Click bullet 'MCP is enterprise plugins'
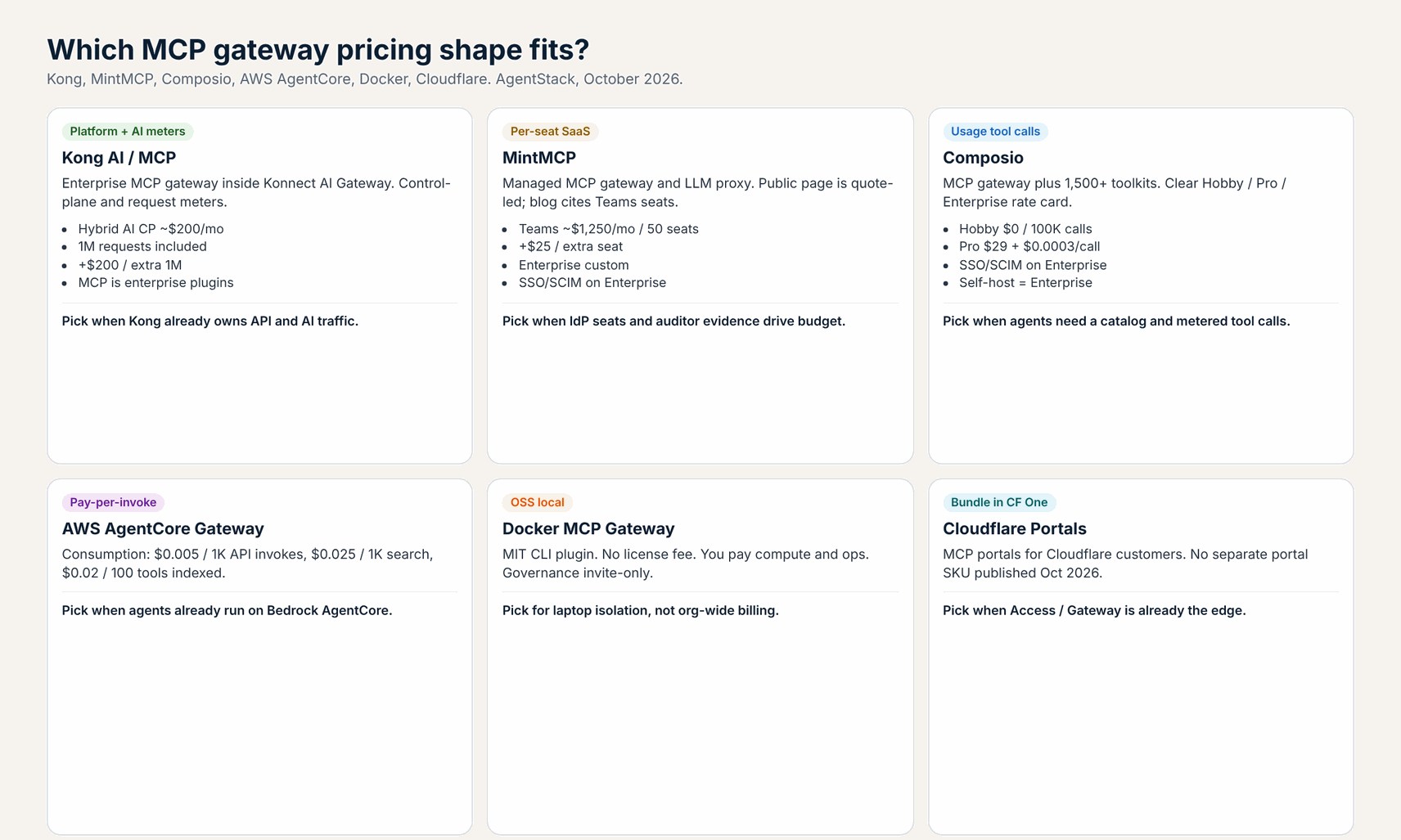Viewport: 1401px width, 840px height. [x=155, y=283]
